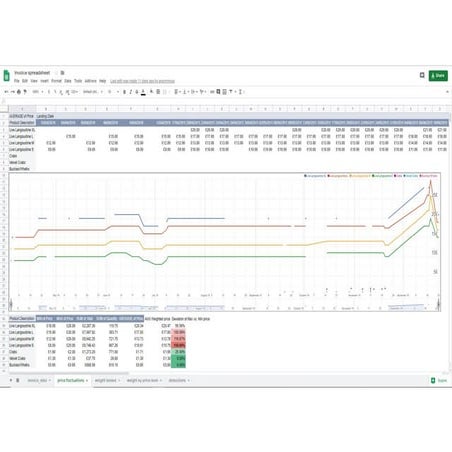
Task: Open the Functions sigma dropdown
Action: 241,92
